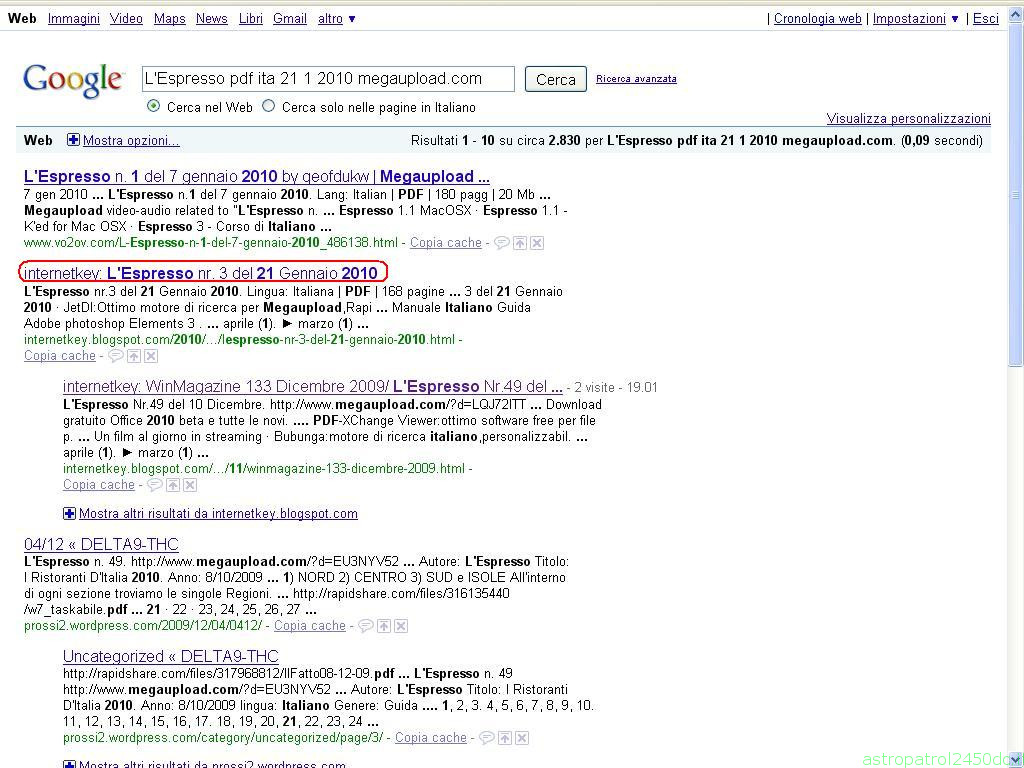This screenshot has width=1024, height=768.
Task: Promote the winmagazine-133-dicembre-2009 result
Action: [x=173, y=485]
